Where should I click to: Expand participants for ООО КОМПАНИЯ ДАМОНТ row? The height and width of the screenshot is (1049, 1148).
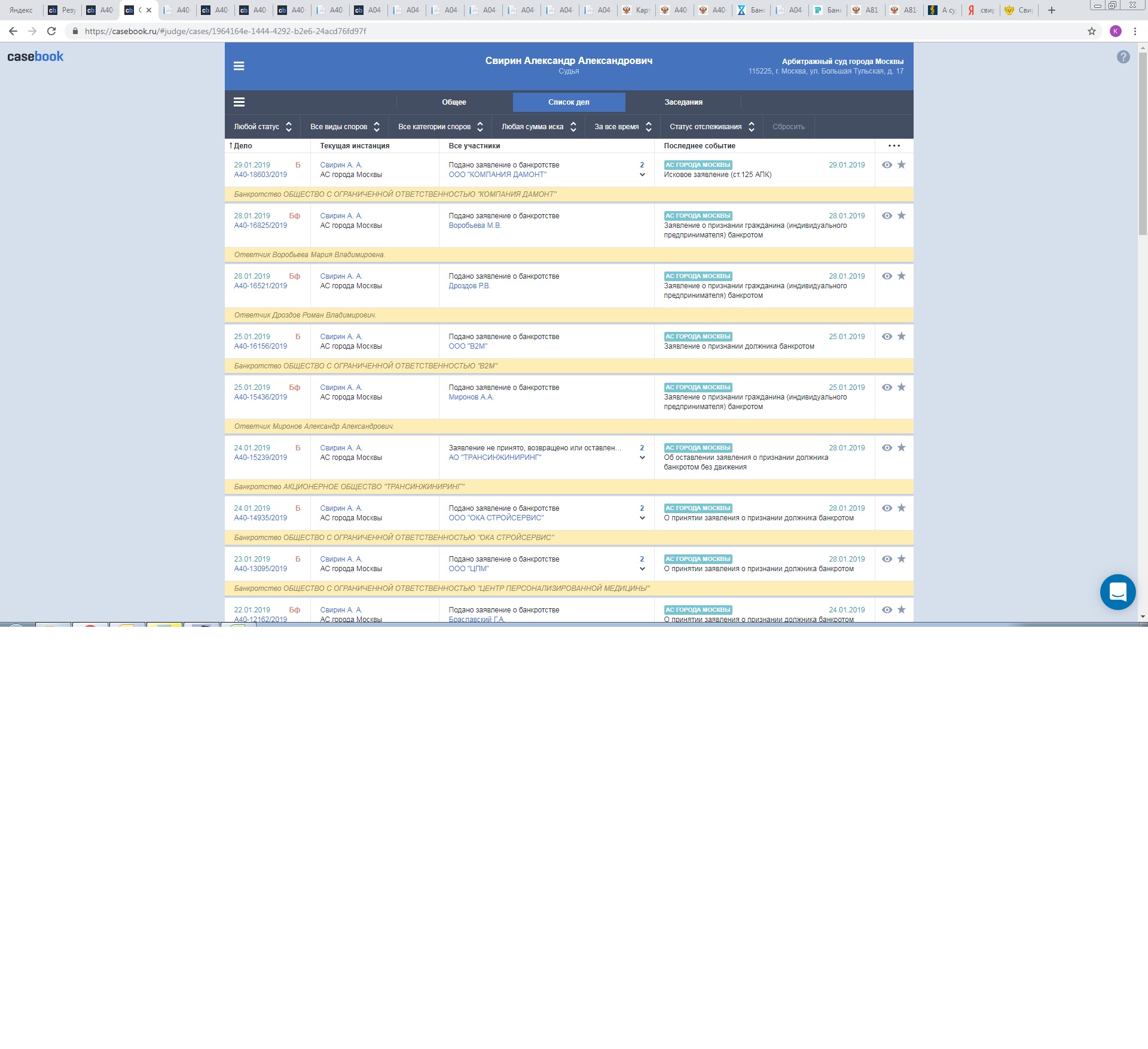(642, 175)
